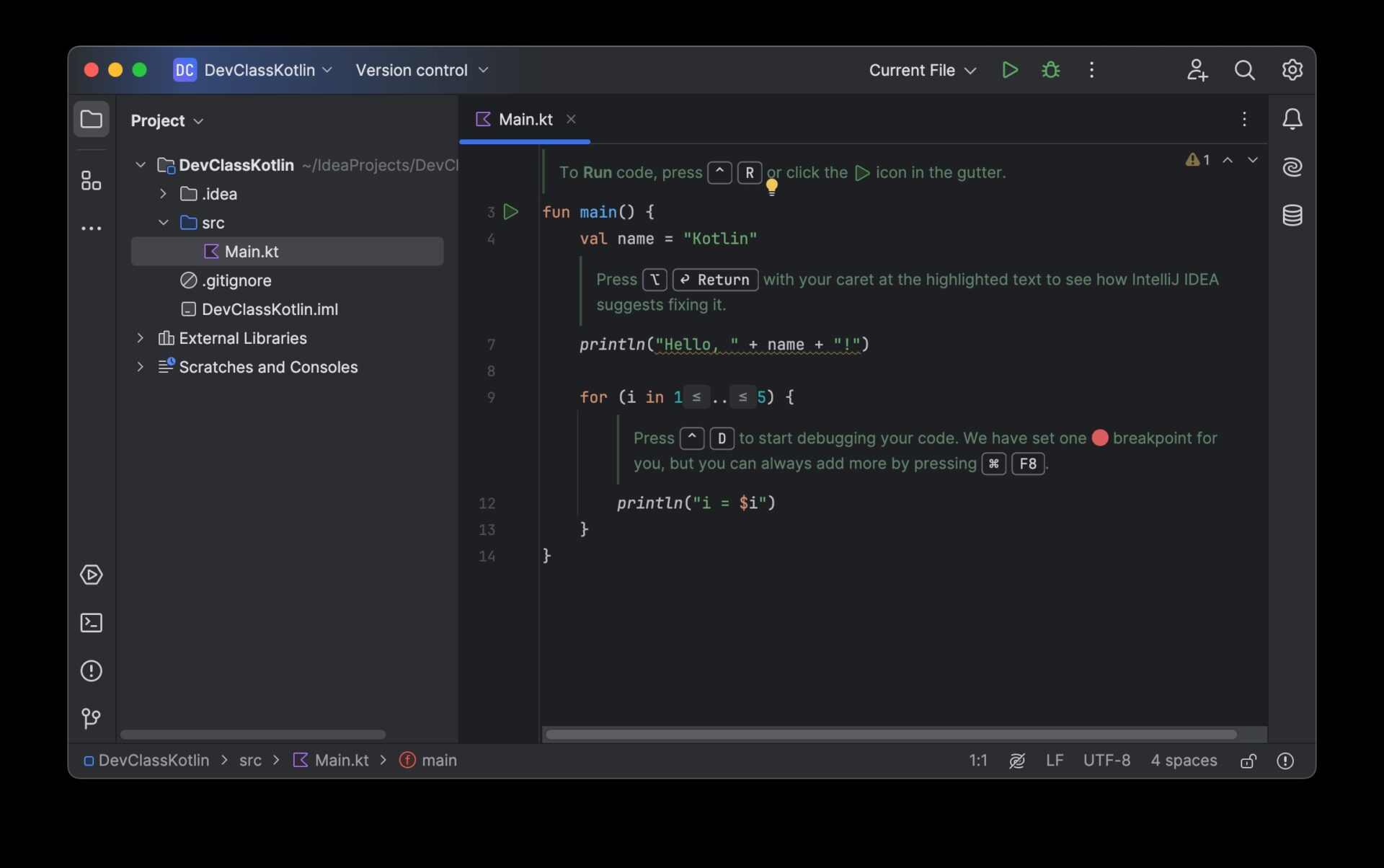This screenshot has width=1384, height=868.
Task: Open the AI Assistant panel
Action: [x=1292, y=167]
